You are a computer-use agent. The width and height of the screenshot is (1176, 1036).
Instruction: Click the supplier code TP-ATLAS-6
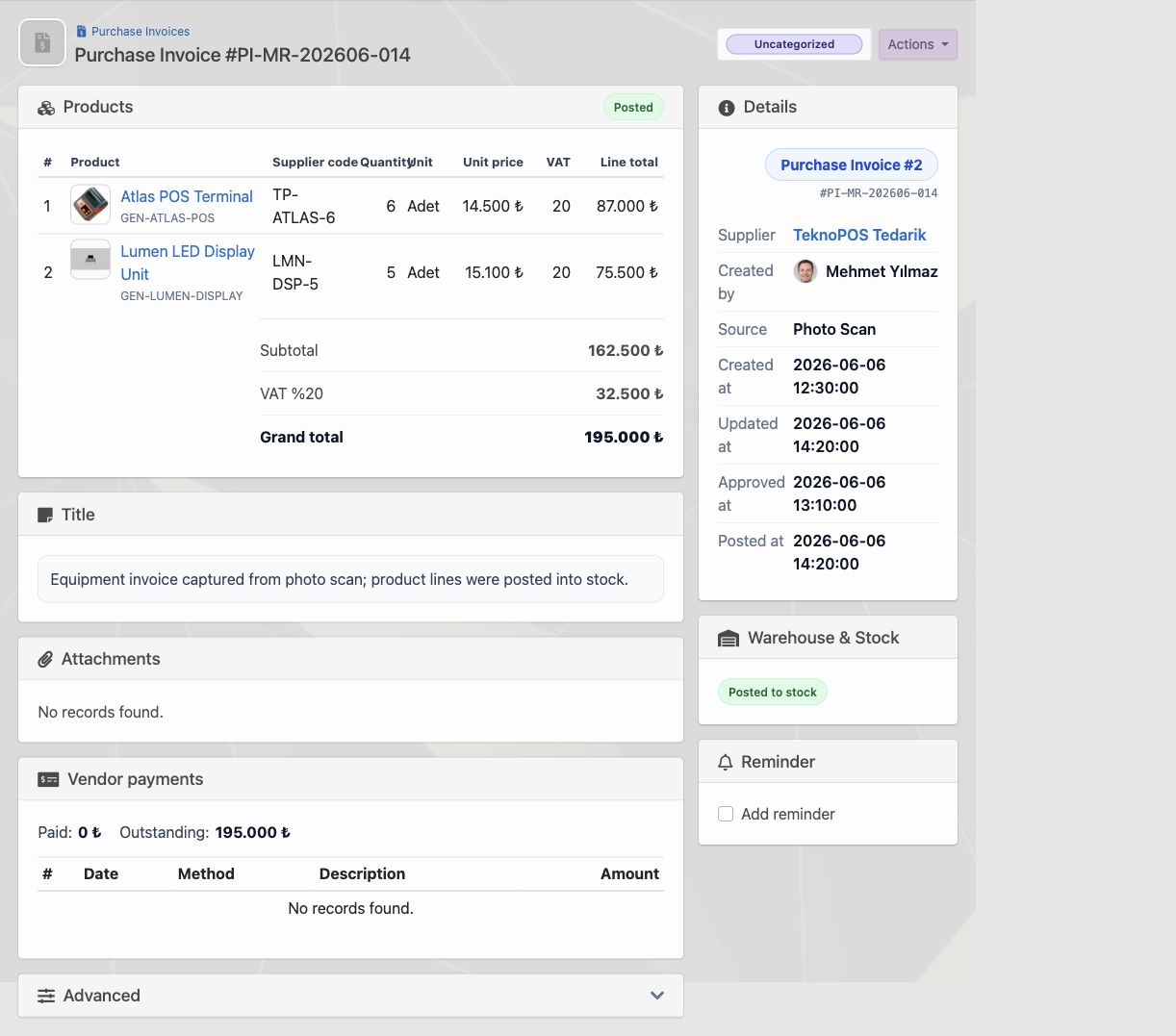[304, 206]
